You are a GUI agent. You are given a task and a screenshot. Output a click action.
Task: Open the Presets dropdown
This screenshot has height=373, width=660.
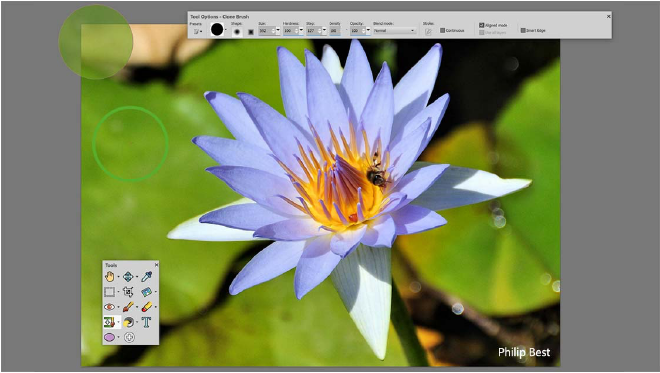pyautogui.click(x=197, y=31)
